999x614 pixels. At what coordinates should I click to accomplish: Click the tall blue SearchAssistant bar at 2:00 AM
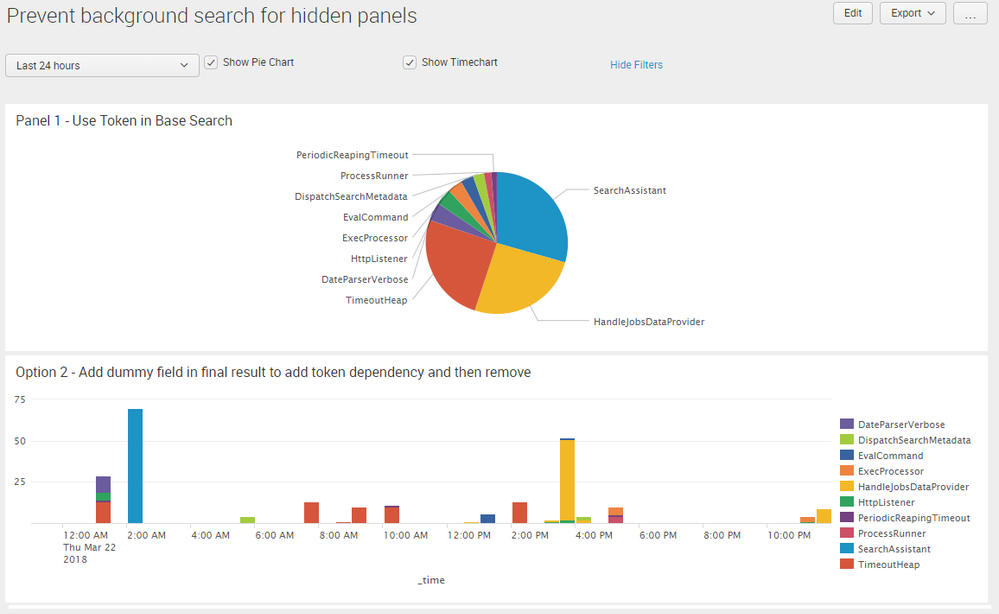[x=135, y=466]
